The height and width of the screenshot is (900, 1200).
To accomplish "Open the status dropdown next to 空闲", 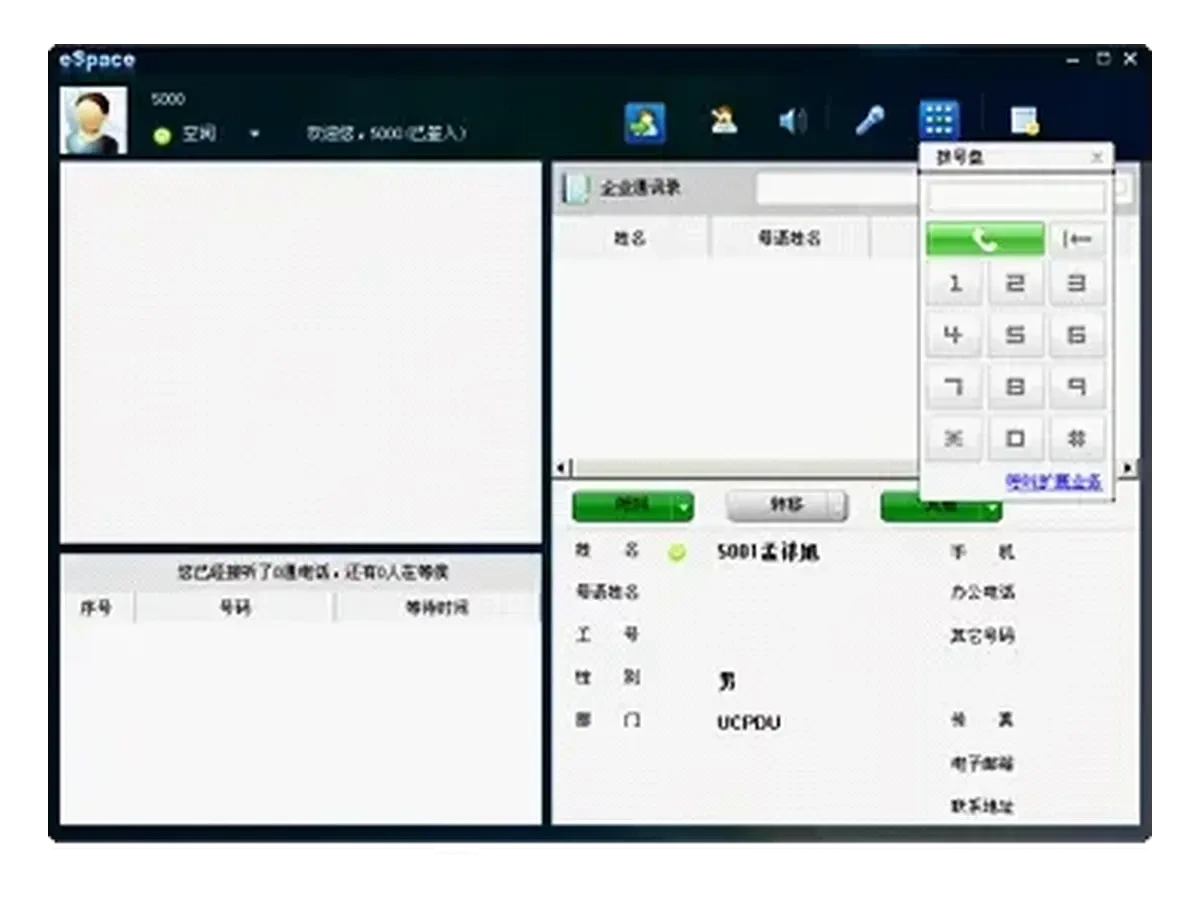I will (254, 134).
